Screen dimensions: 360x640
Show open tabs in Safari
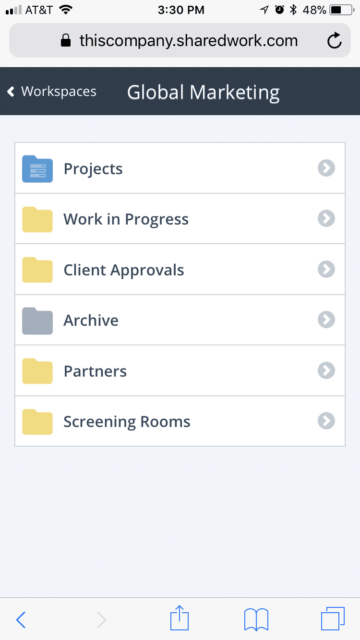(333, 619)
